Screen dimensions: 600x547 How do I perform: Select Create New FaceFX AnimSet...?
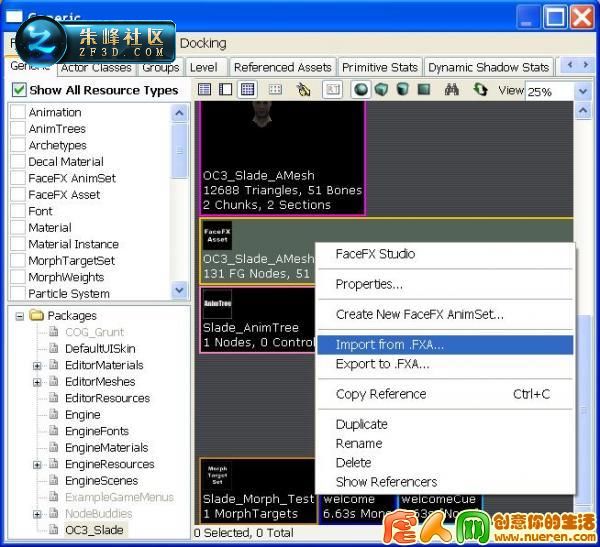[445, 314]
